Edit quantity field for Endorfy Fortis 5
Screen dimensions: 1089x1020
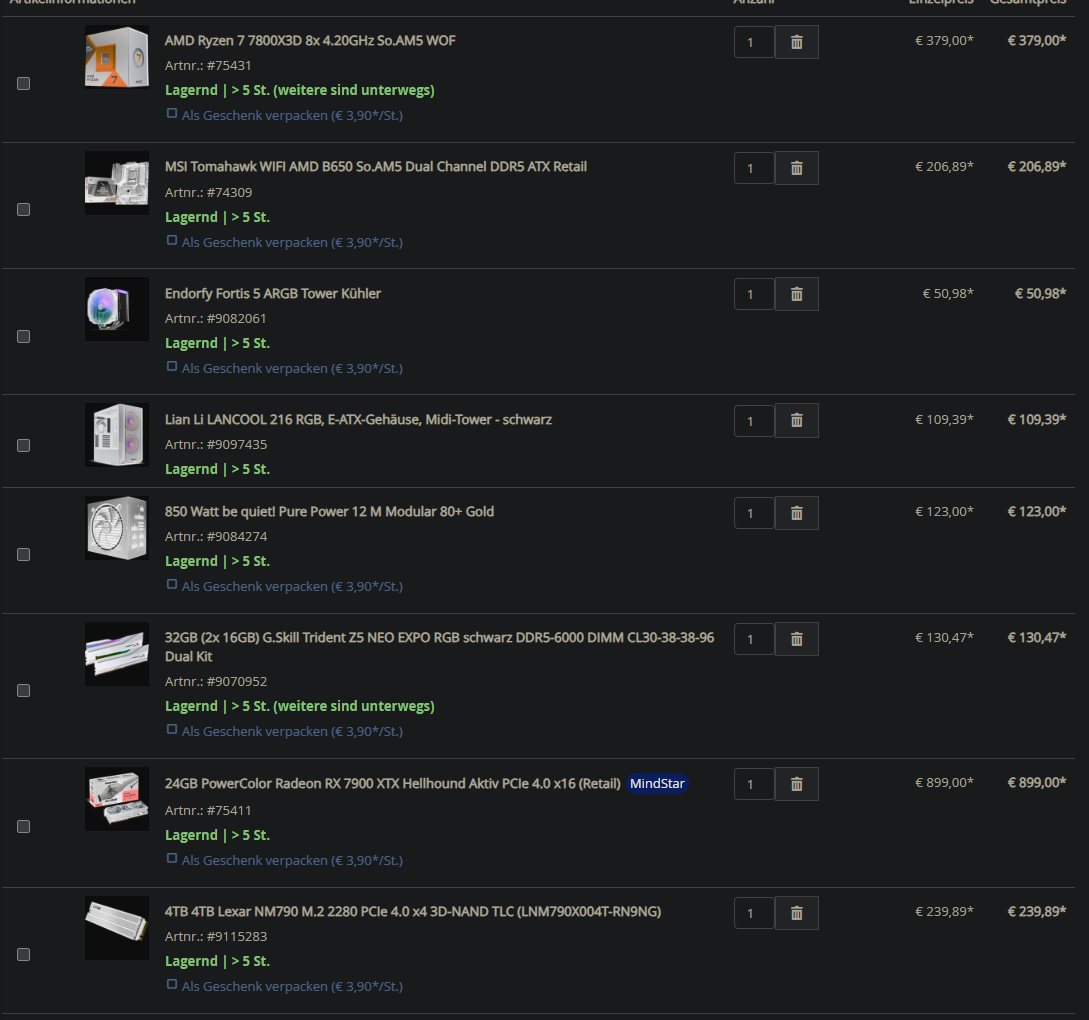click(x=754, y=294)
